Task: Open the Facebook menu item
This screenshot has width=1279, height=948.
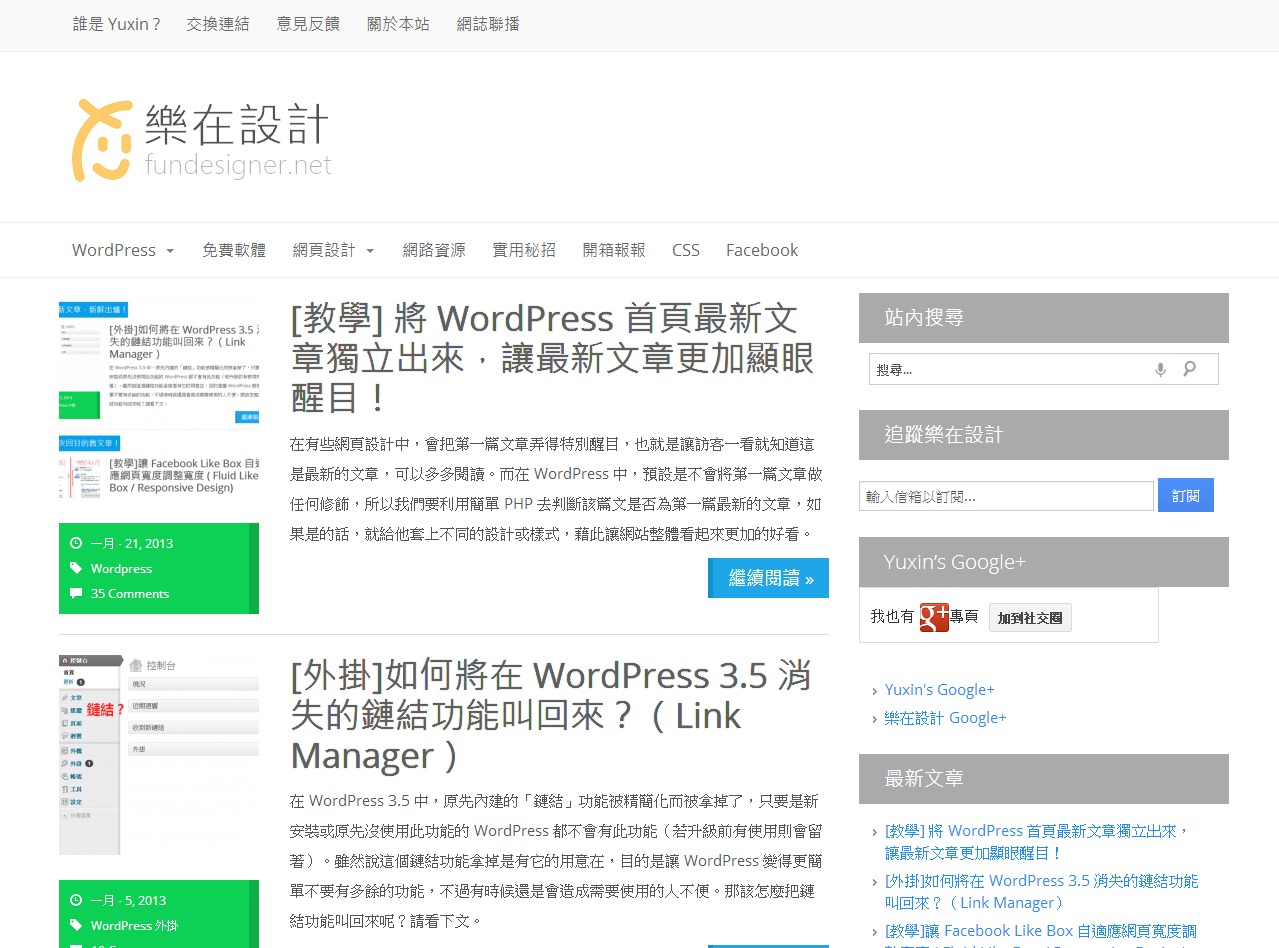Action: [762, 250]
